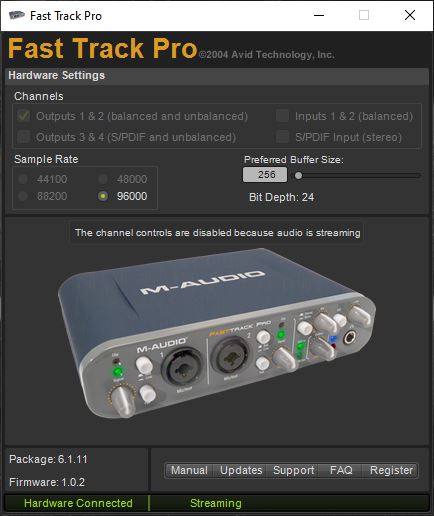Toggle Outputs 1 & 2 checkbox
The width and height of the screenshot is (434, 516).
pyautogui.click(x=23, y=116)
